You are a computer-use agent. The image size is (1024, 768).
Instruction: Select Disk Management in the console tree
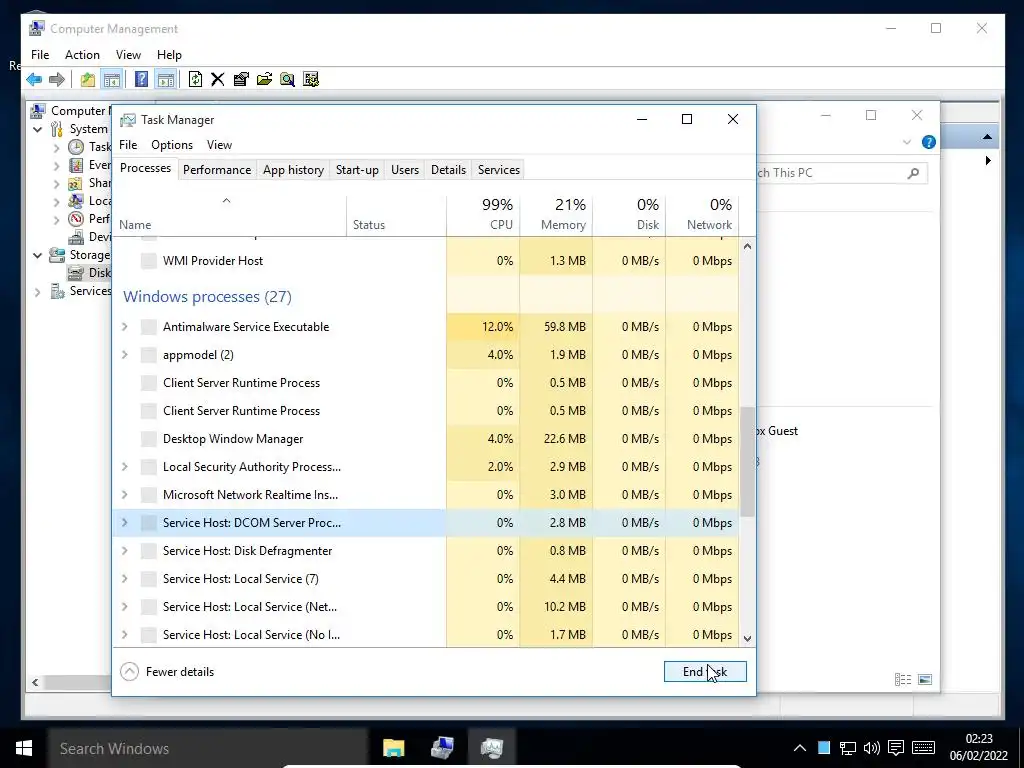[x=89, y=272]
